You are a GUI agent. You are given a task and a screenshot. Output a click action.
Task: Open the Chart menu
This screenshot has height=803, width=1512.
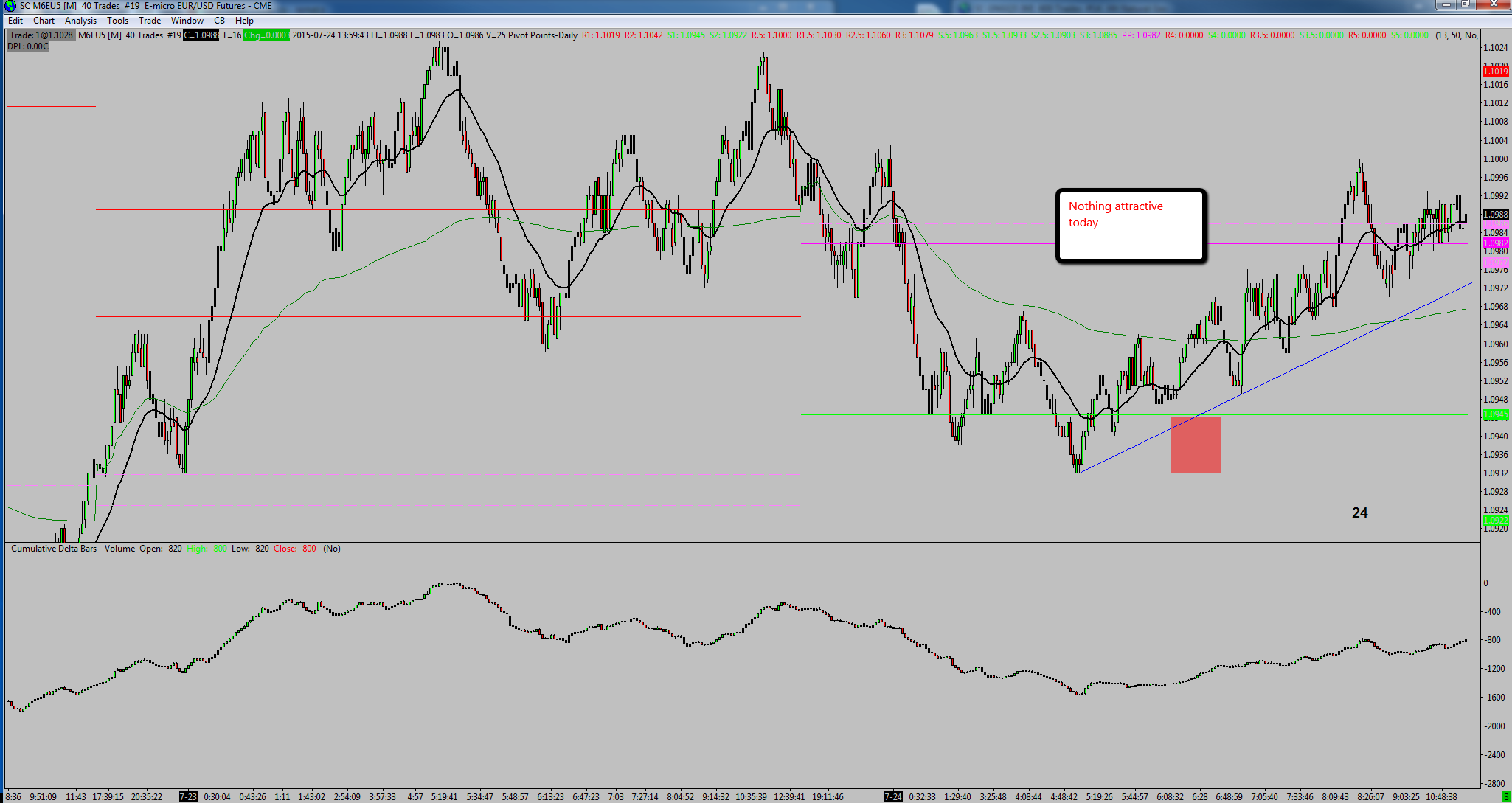[x=44, y=21]
